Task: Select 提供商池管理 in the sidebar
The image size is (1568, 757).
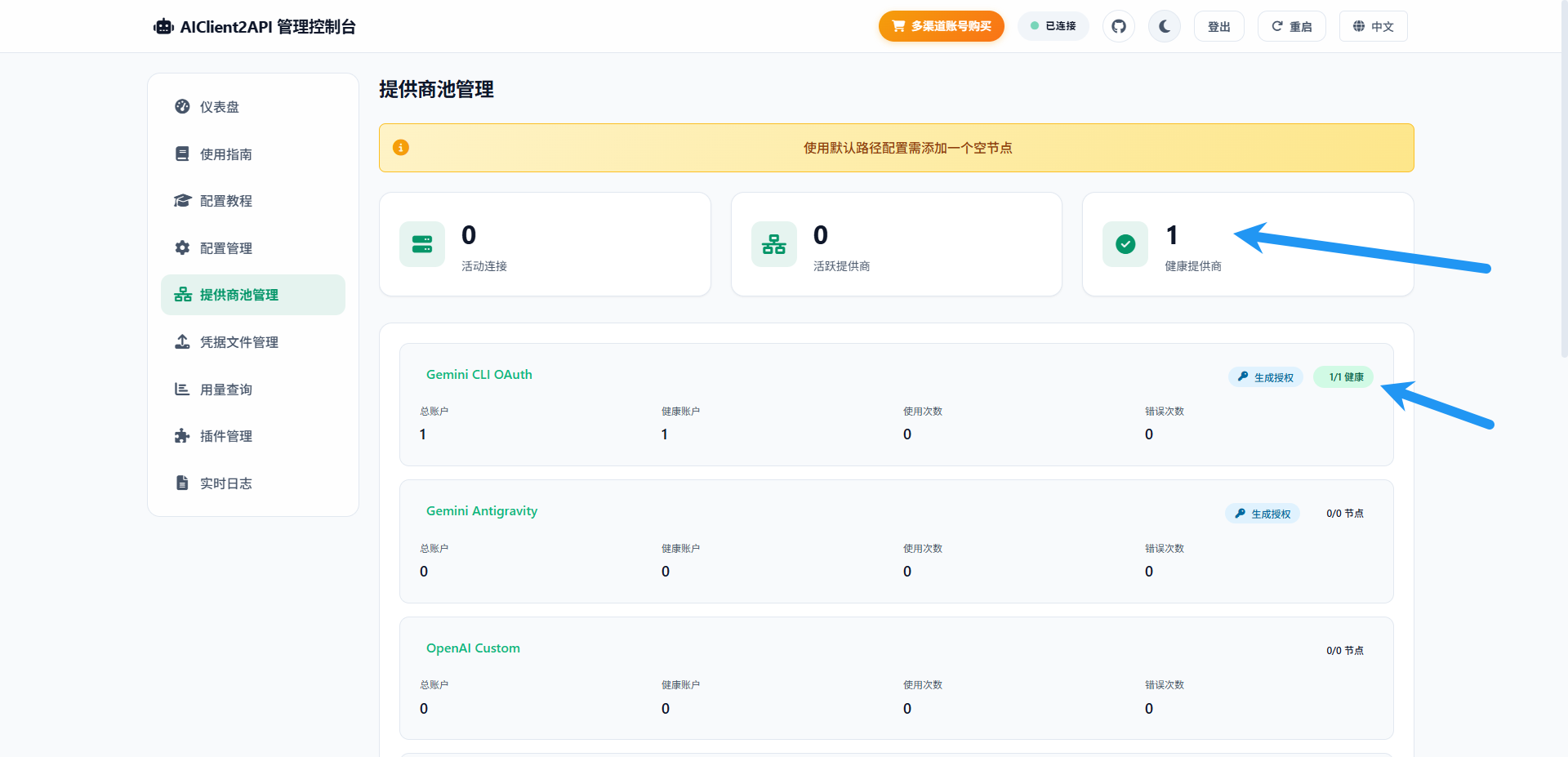Action: (238, 295)
